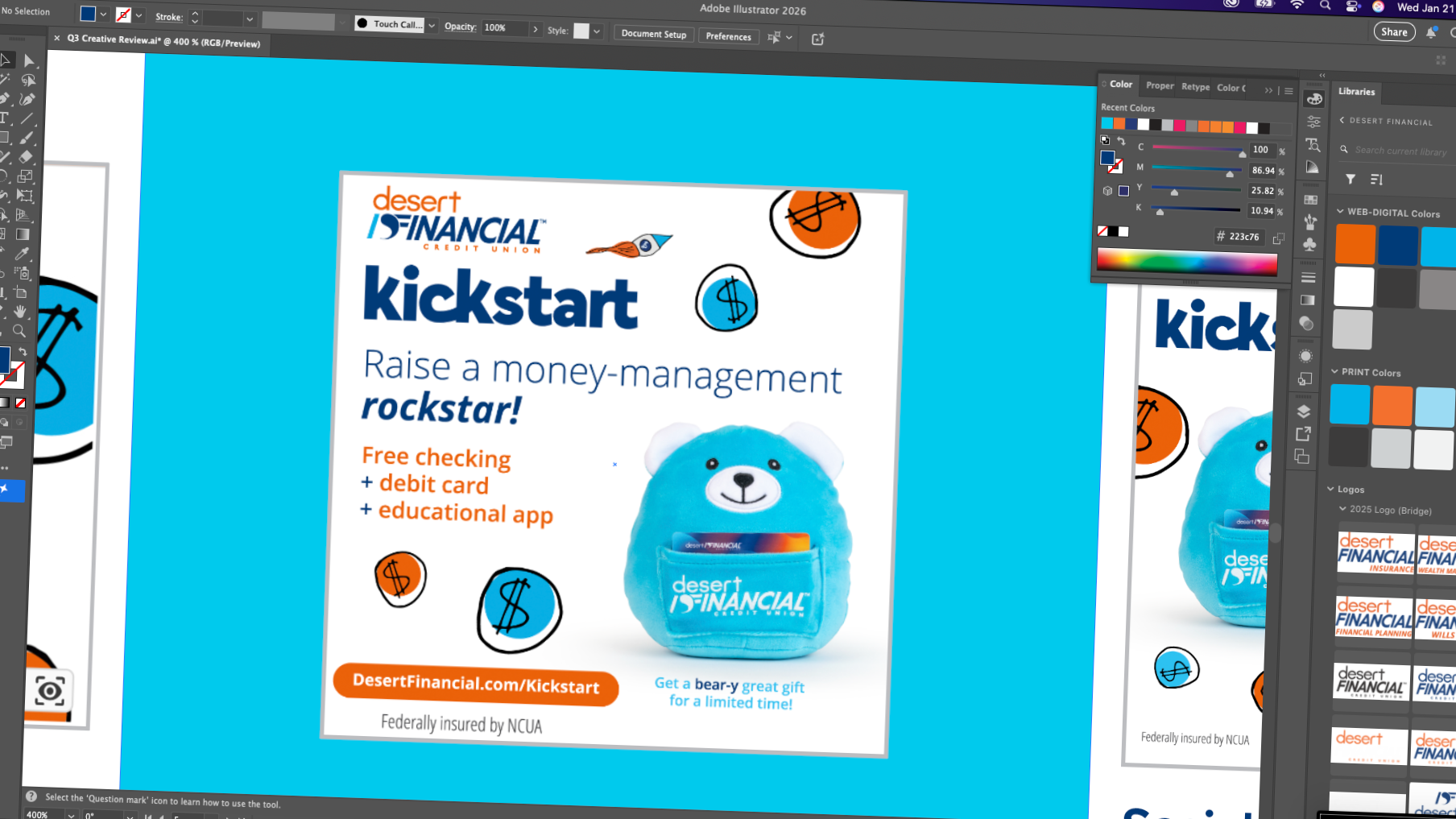Collapse the Logos group

[1330, 489]
